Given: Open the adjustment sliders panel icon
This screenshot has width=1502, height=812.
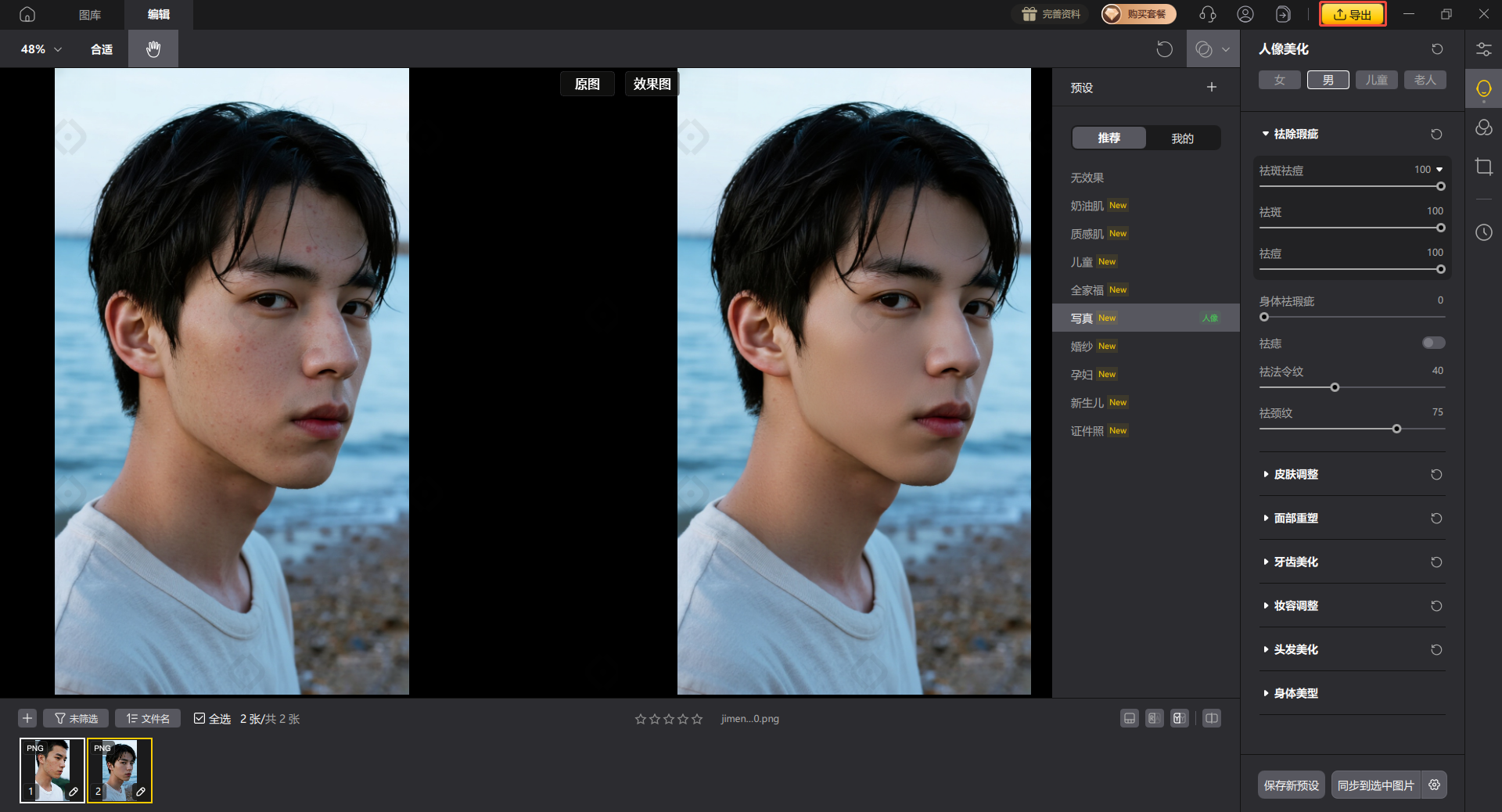Looking at the screenshot, I should pos(1483,49).
